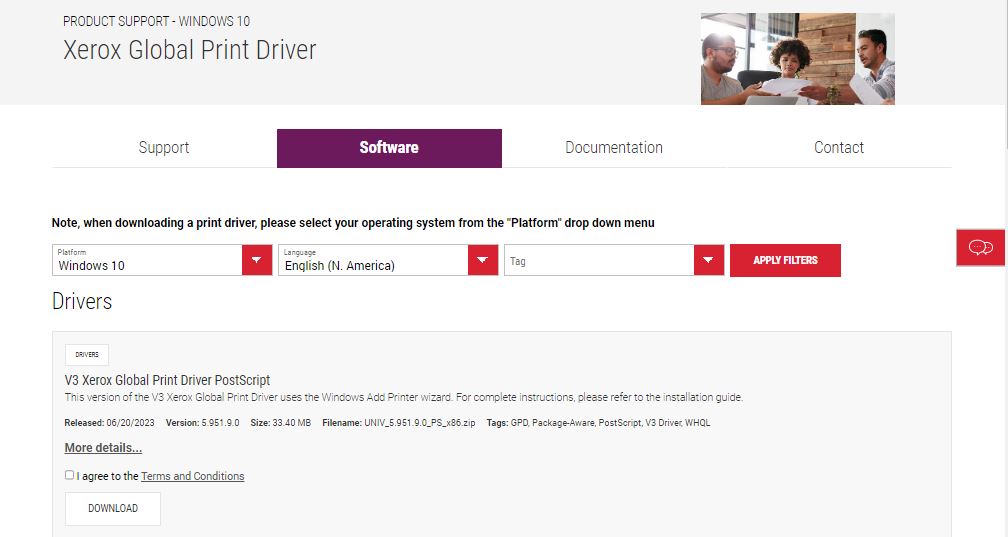Select the Software tab
The width and height of the screenshot is (1008, 537).
click(389, 148)
